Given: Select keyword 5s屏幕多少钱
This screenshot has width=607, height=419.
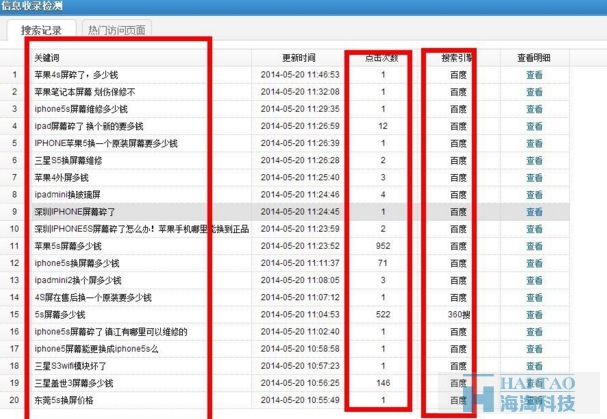Looking at the screenshot, I should point(60,314).
